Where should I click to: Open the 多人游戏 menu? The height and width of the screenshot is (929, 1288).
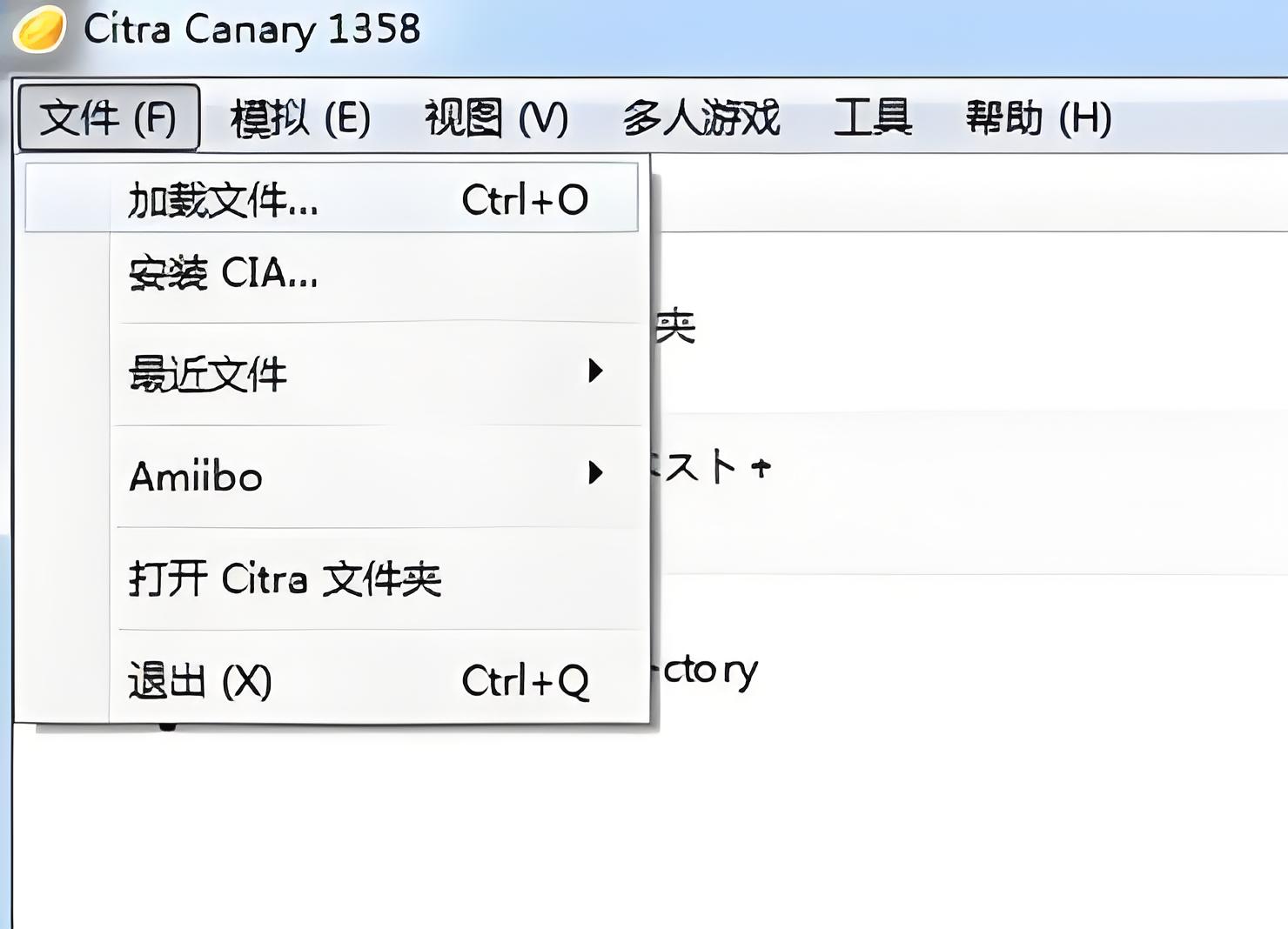(x=701, y=117)
